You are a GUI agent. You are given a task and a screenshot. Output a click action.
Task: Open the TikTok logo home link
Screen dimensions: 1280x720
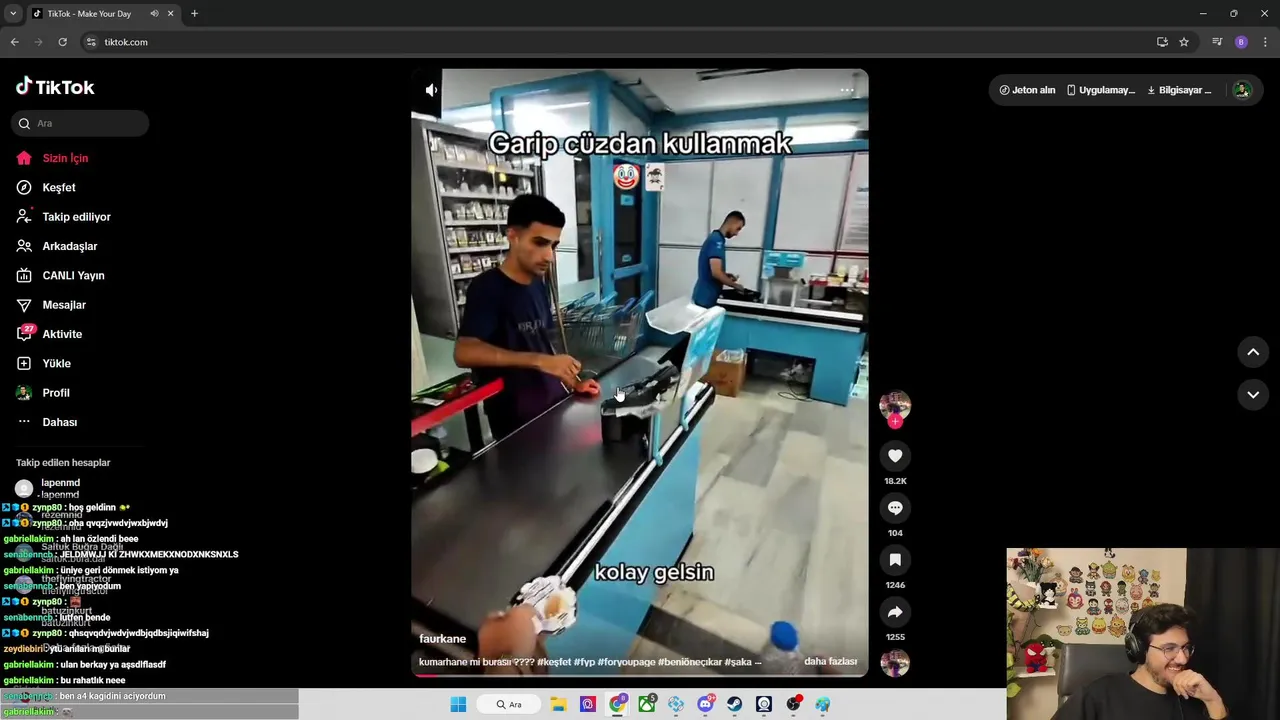coord(55,87)
